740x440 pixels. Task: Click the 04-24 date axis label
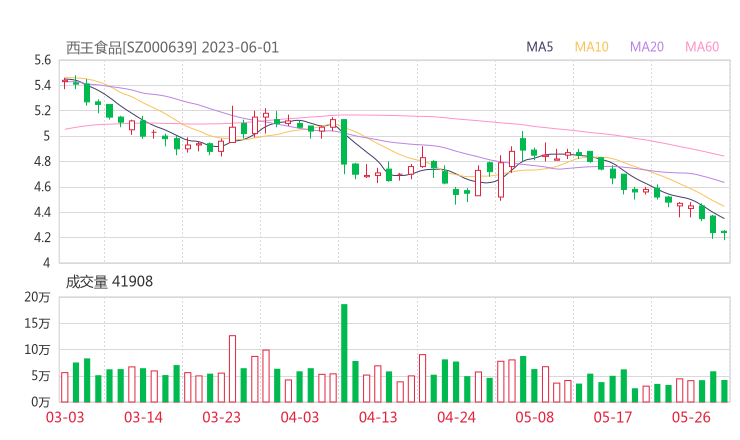pos(456,417)
